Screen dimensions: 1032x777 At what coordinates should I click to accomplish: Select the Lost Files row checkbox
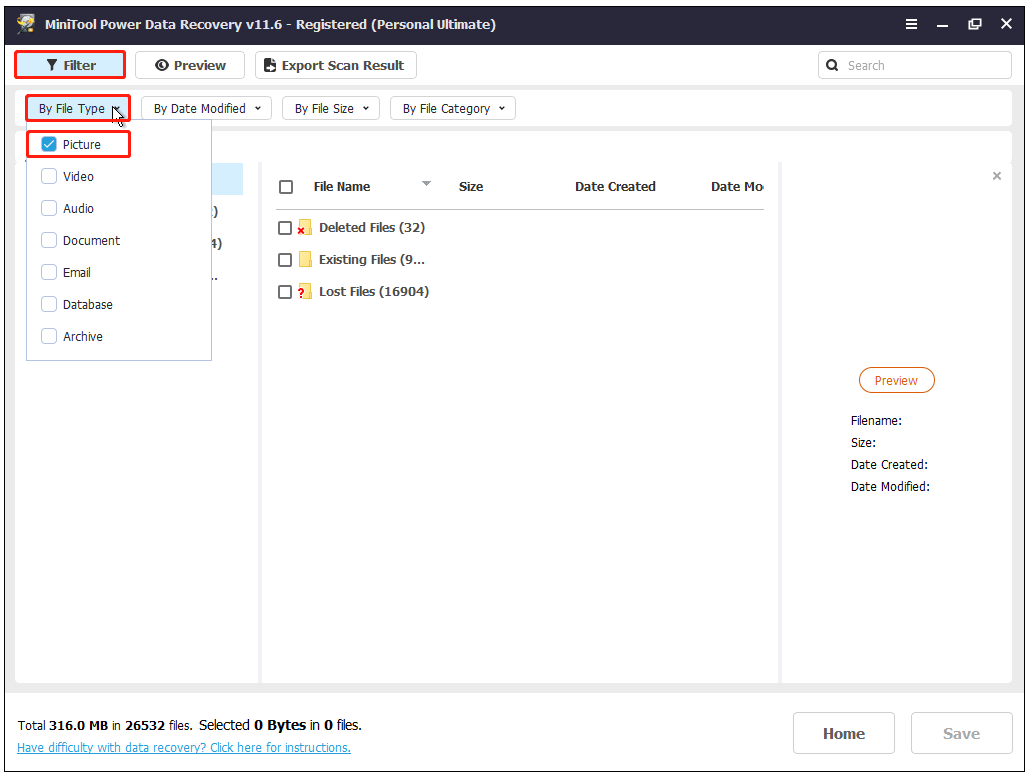click(x=284, y=291)
